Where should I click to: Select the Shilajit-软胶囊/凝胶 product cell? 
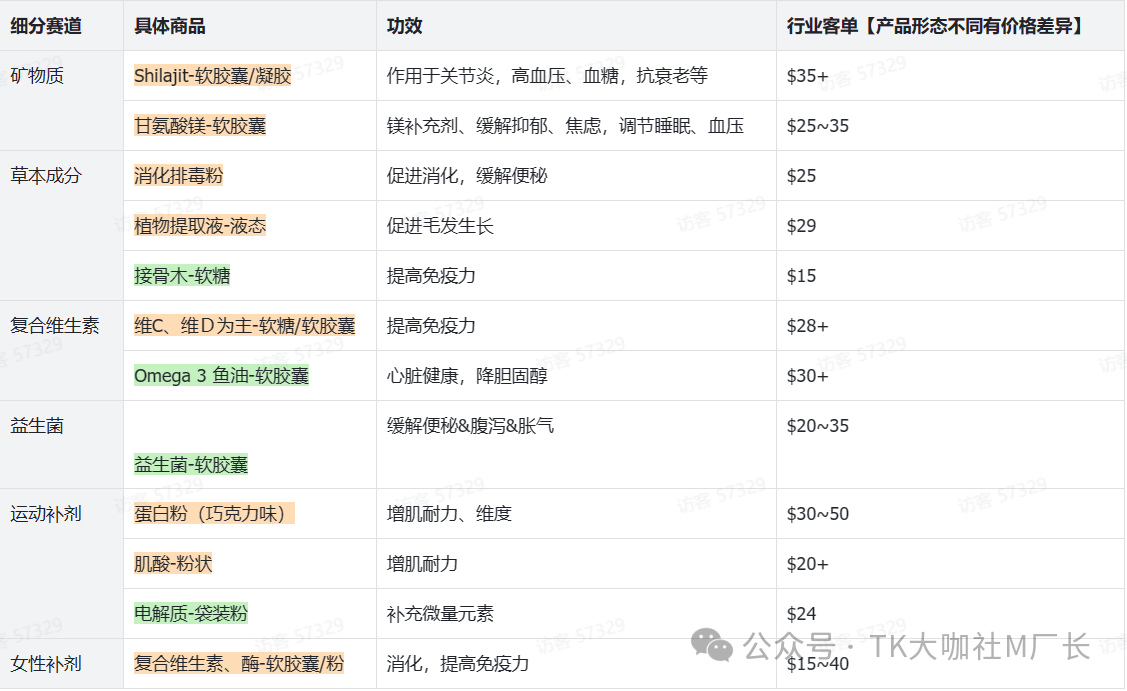pyautogui.click(x=212, y=76)
